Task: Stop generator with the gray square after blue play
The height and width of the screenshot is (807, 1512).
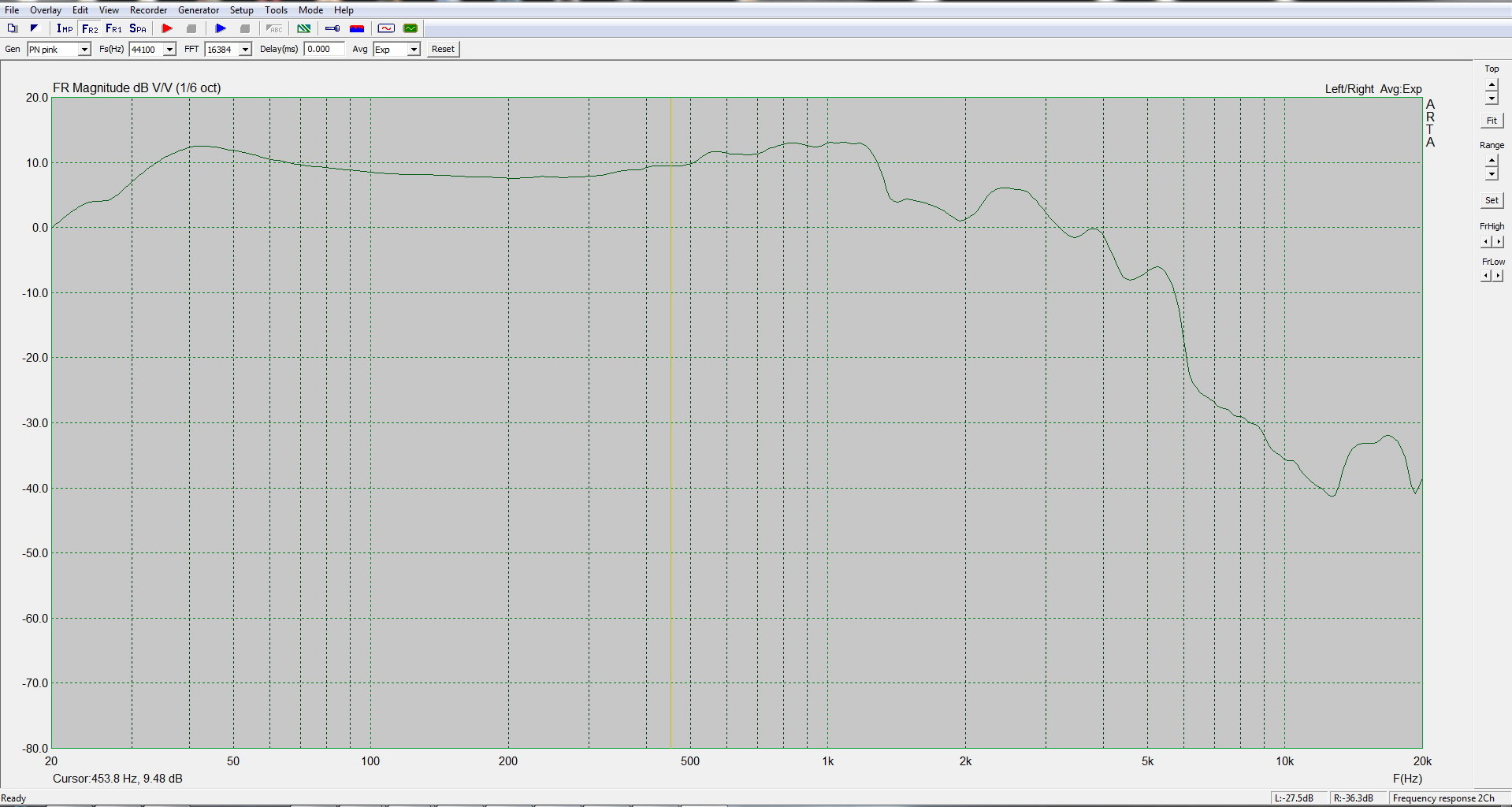Action: point(245,28)
